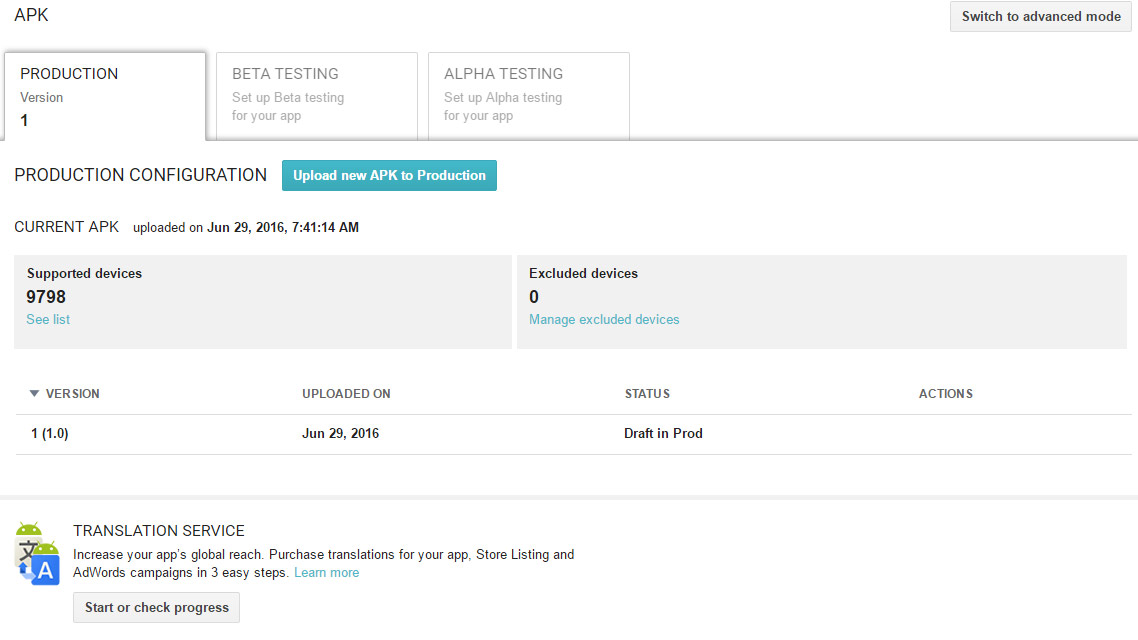Screen dimensions: 1138x640
Task: Click the ACTIONS column header
Action: pos(945,394)
